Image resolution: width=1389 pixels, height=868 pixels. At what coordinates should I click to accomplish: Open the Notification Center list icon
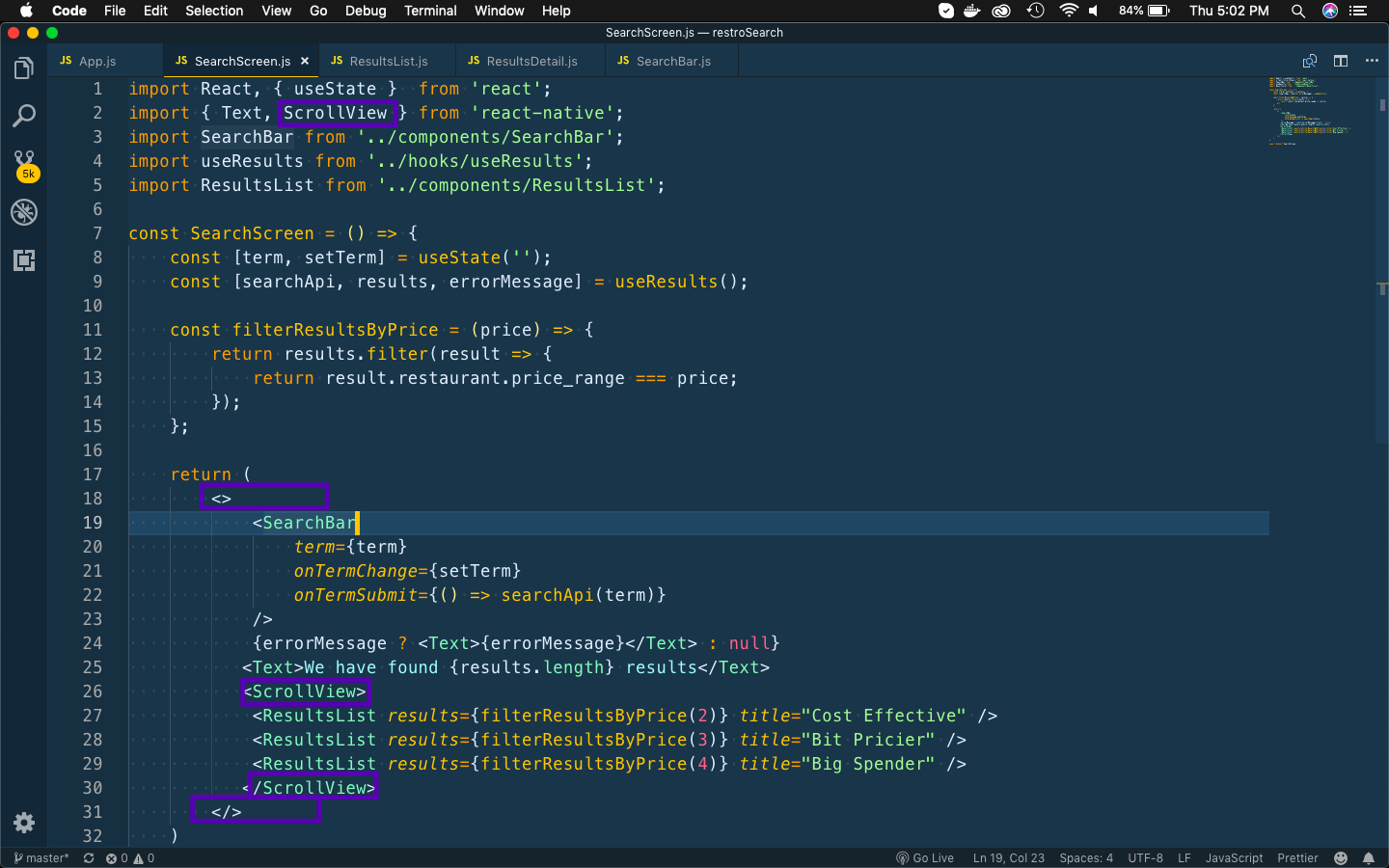(x=1358, y=11)
